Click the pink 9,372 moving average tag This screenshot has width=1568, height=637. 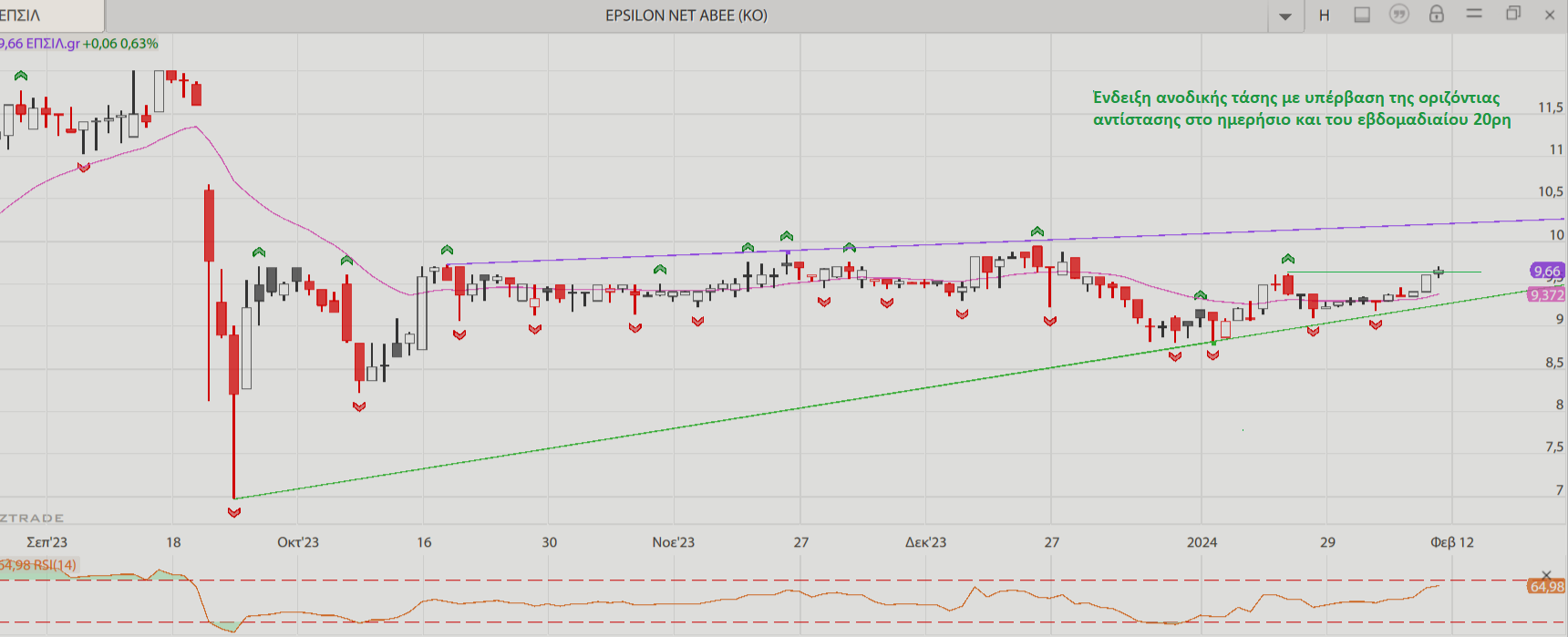[1547, 294]
